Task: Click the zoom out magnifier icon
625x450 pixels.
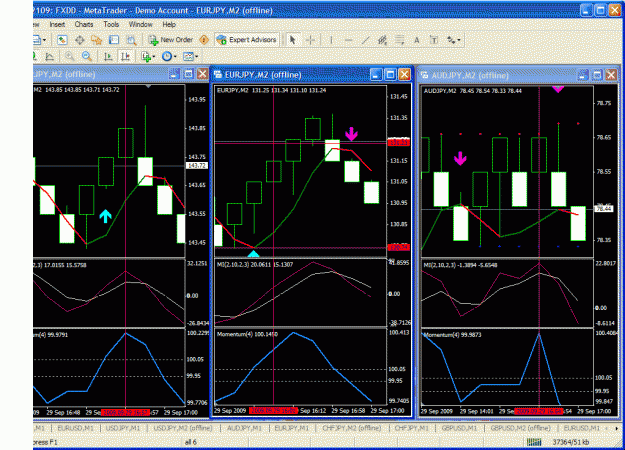Action: click(86, 57)
